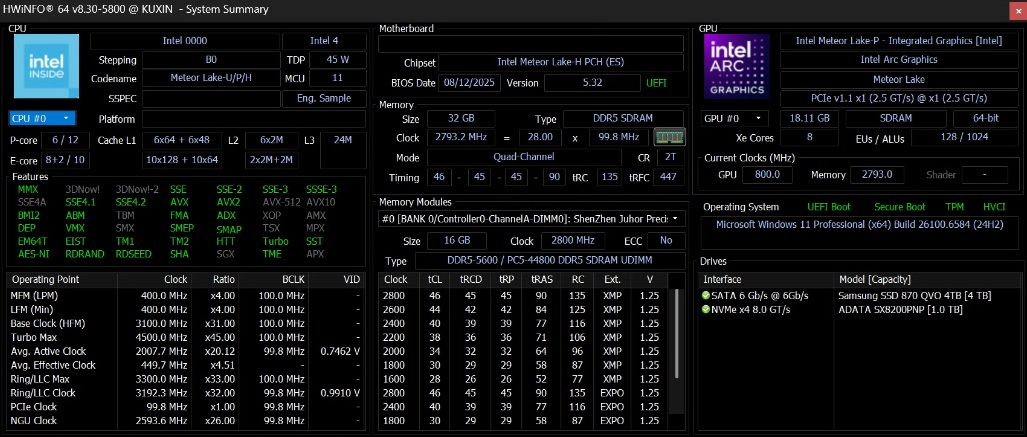Click the BIOS Version 5.32 field

[593, 83]
